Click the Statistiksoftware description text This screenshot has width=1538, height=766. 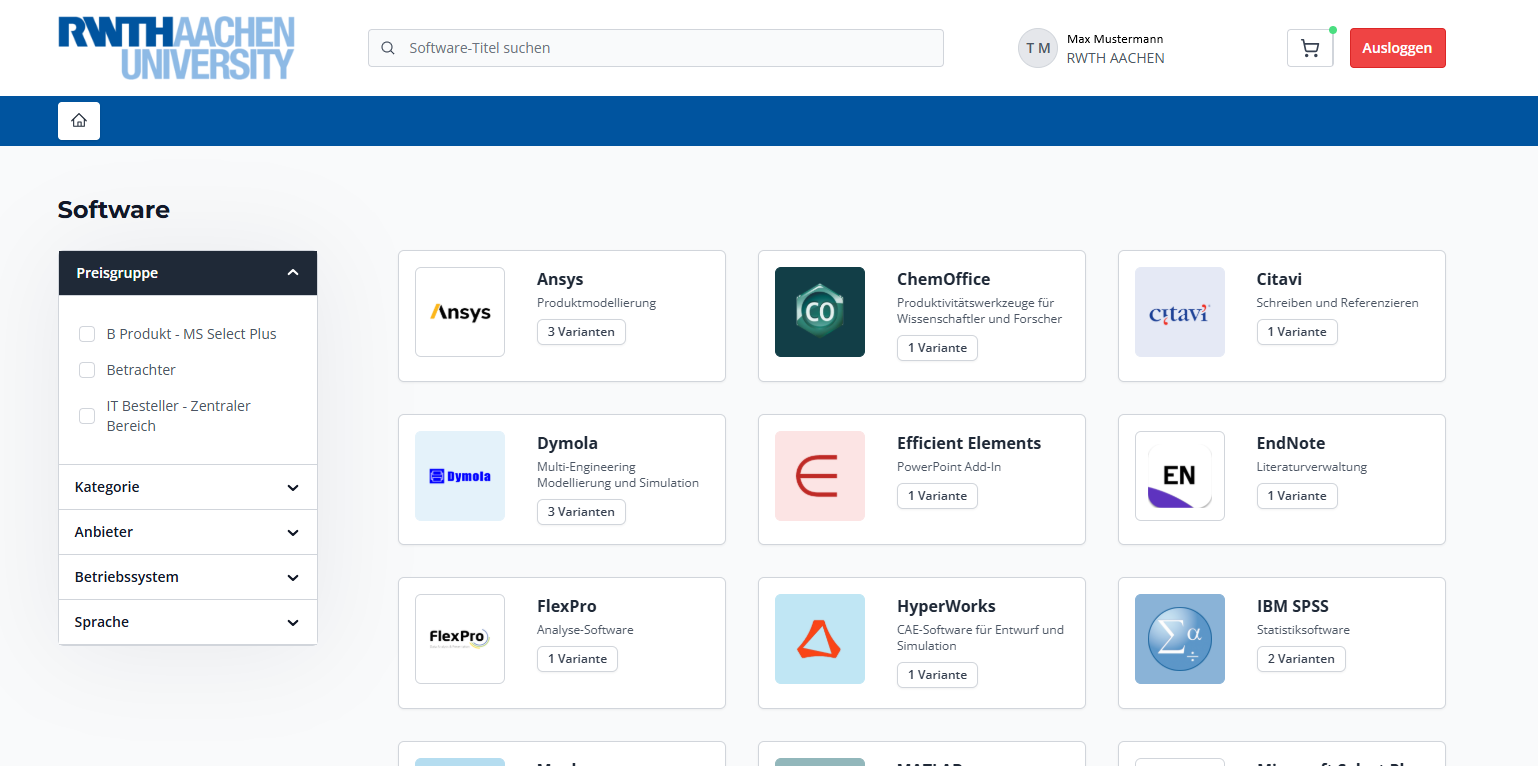1303,630
